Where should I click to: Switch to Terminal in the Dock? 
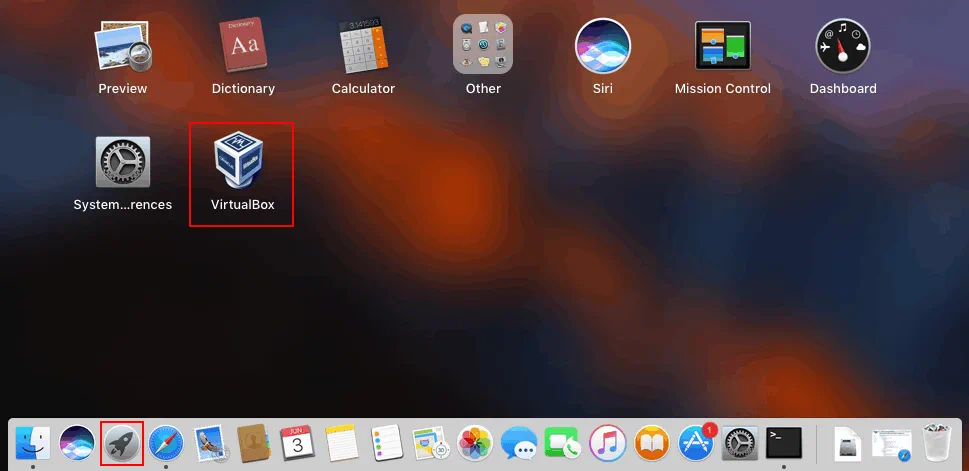(x=783, y=442)
